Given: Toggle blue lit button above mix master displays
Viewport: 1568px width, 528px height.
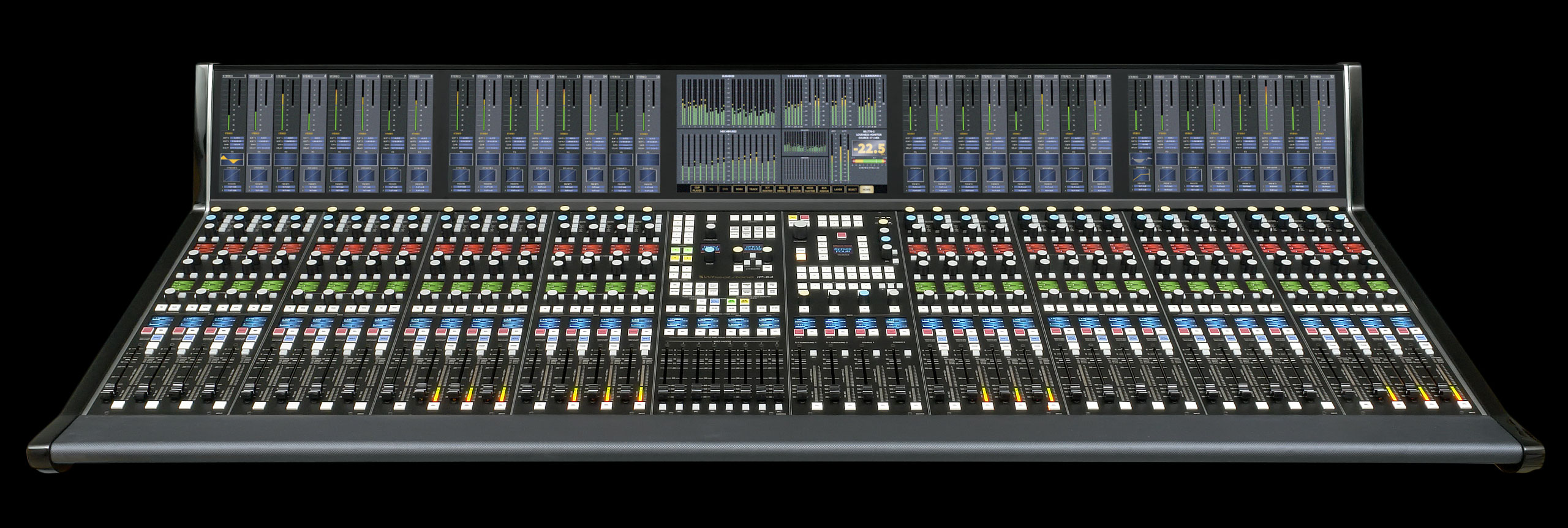Looking at the screenshot, I should coord(715,301).
